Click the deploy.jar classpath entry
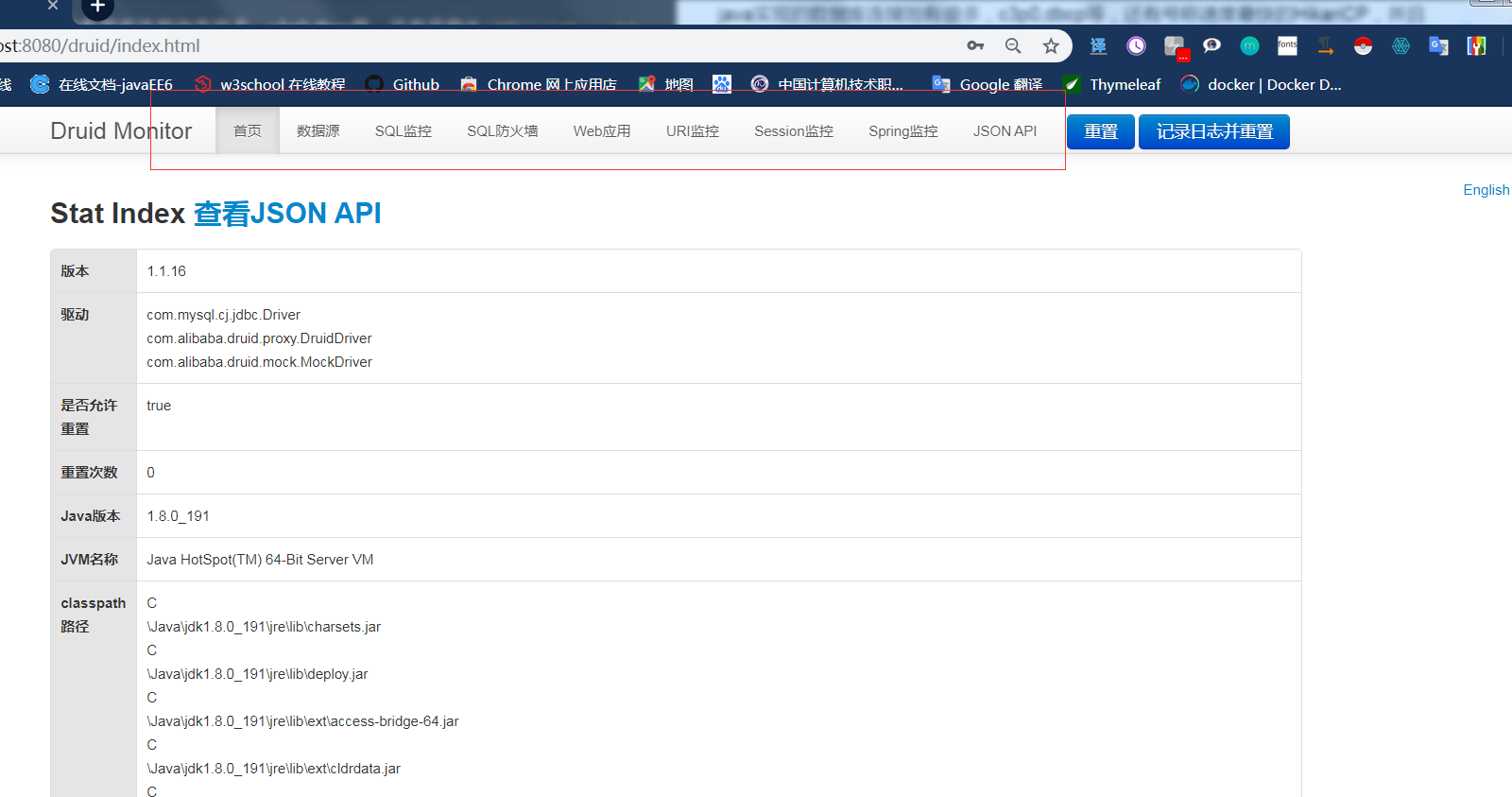Viewport: 1512px width, 797px height. (257, 674)
